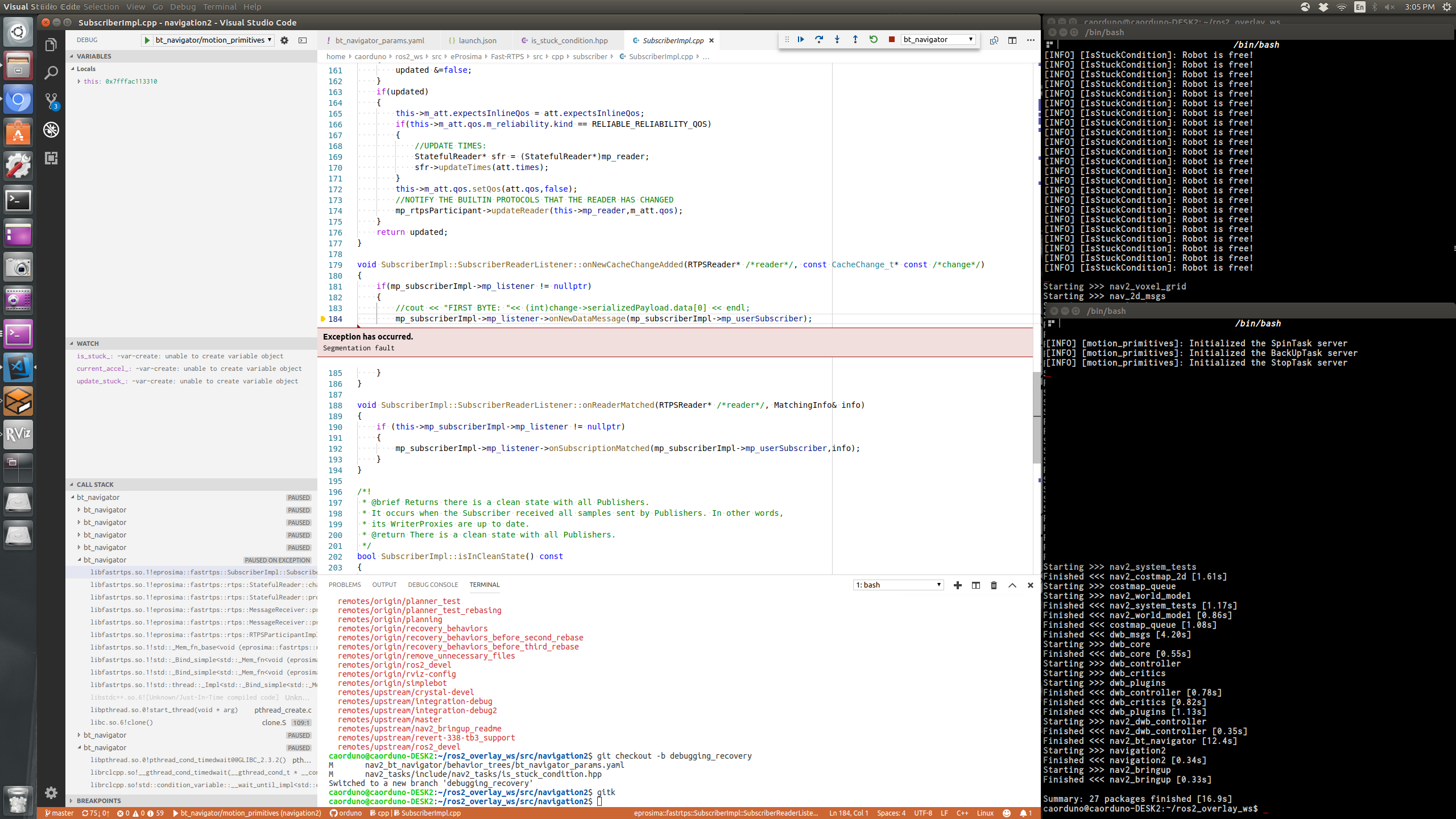
Task: Toggle the breakpoint on line 184
Action: tap(324, 319)
